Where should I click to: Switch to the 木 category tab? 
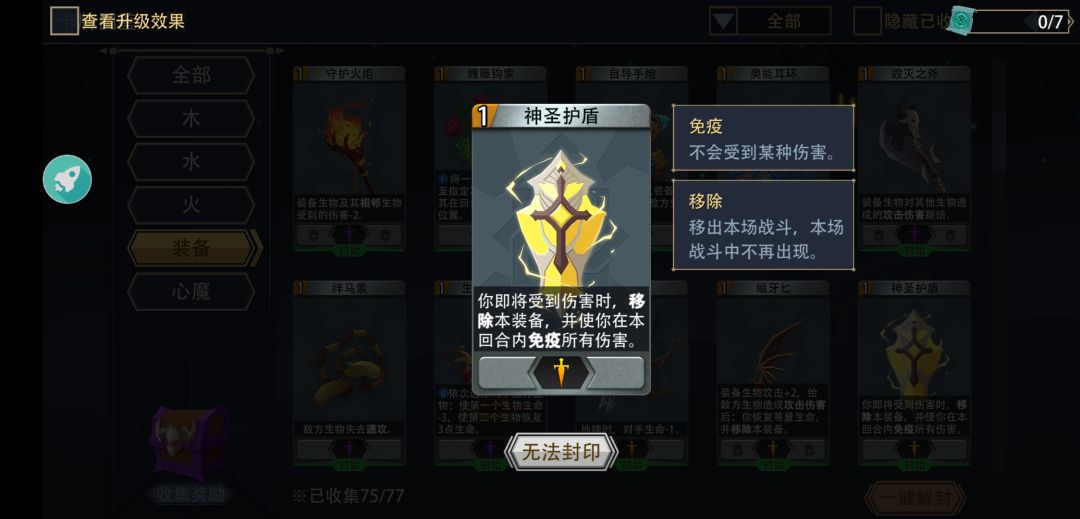[191, 118]
